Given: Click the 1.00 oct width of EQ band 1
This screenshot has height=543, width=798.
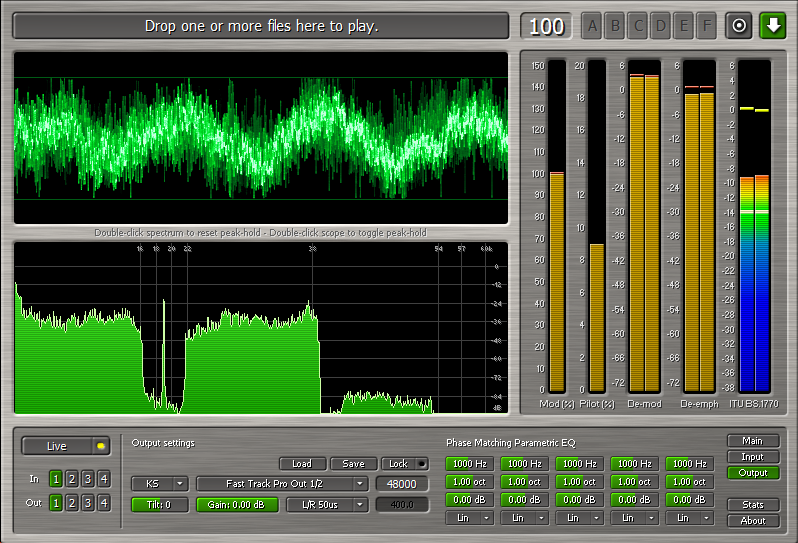Looking at the screenshot, I should (x=469, y=482).
